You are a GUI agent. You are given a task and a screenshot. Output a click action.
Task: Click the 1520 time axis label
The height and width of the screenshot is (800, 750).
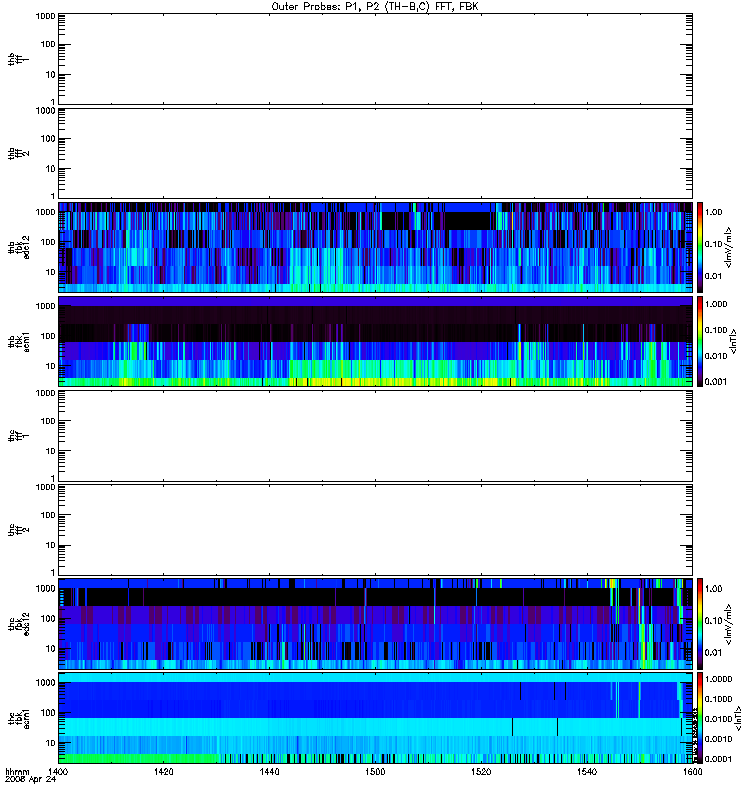[x=481, y=772]
